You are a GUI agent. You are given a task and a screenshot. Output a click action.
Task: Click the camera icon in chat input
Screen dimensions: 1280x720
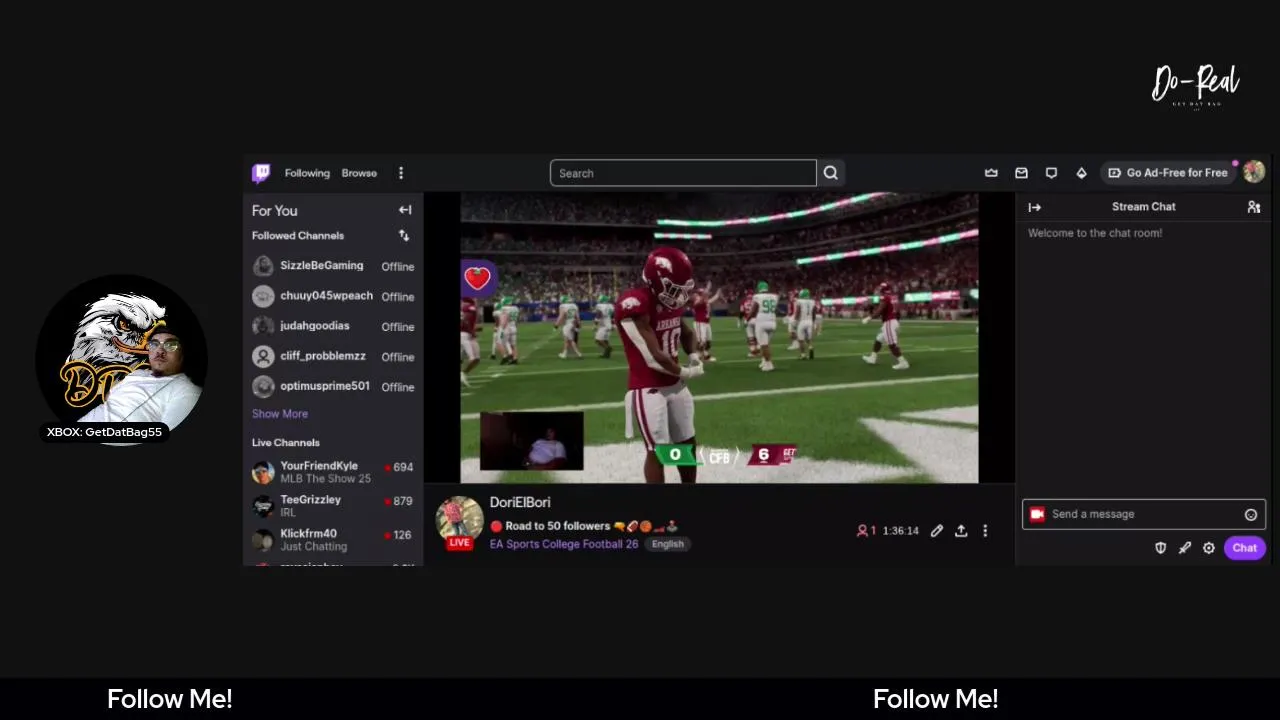click(1037, 514)
